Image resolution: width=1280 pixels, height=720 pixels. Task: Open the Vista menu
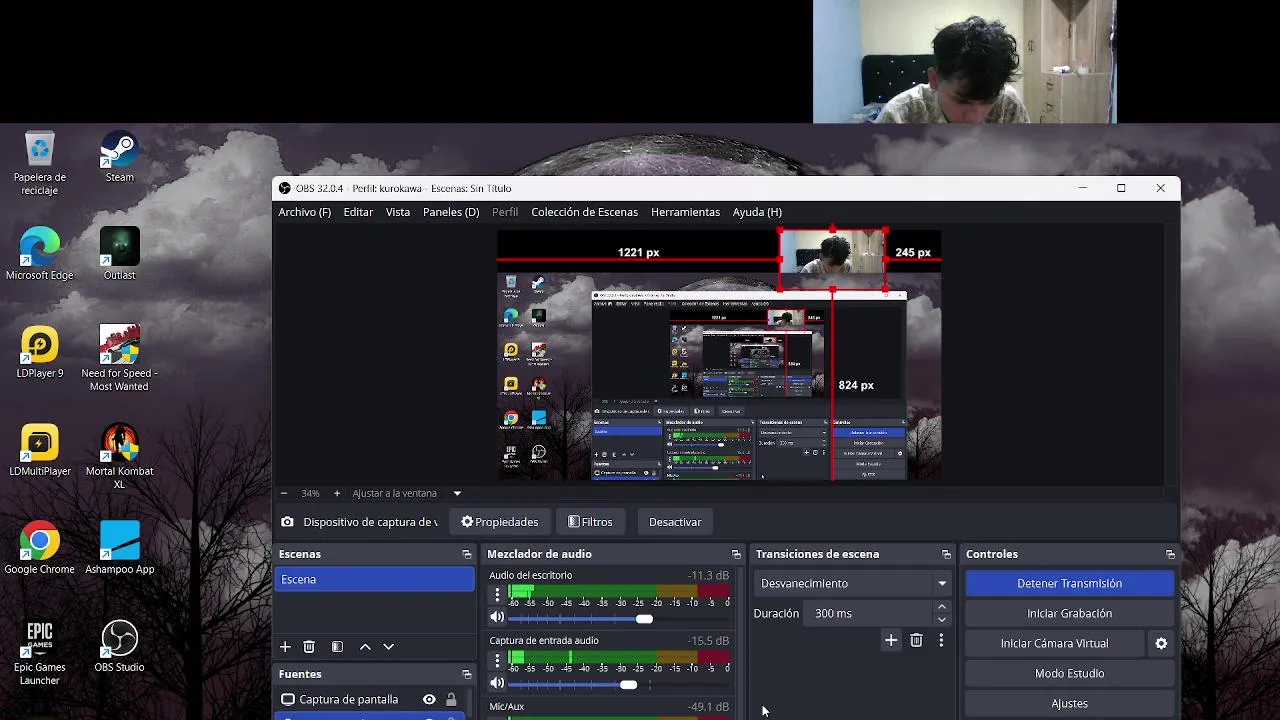click(398, 212)
